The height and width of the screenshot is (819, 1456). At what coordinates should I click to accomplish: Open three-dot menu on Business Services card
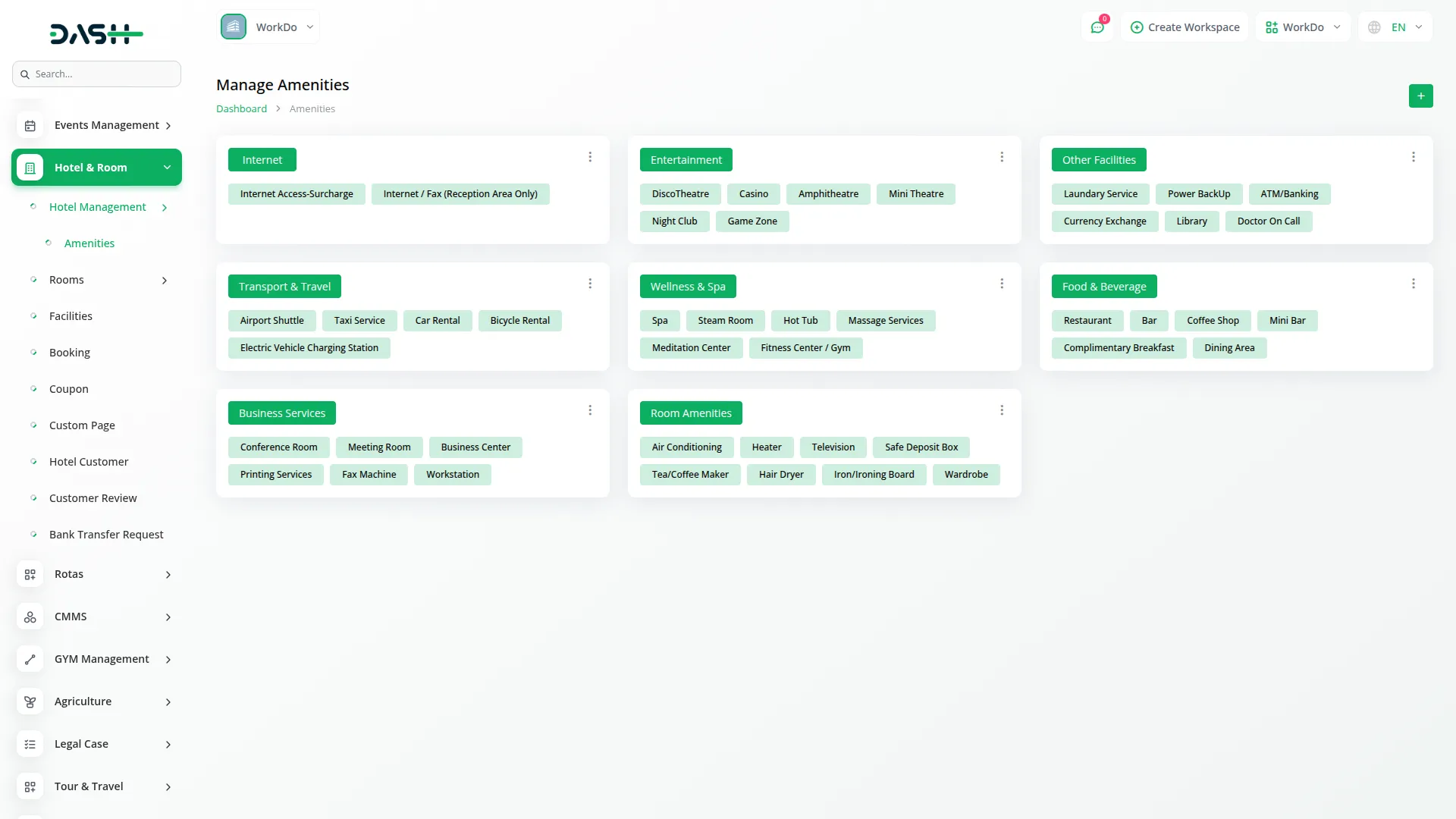pyautogui.click(x=590, y=410)
